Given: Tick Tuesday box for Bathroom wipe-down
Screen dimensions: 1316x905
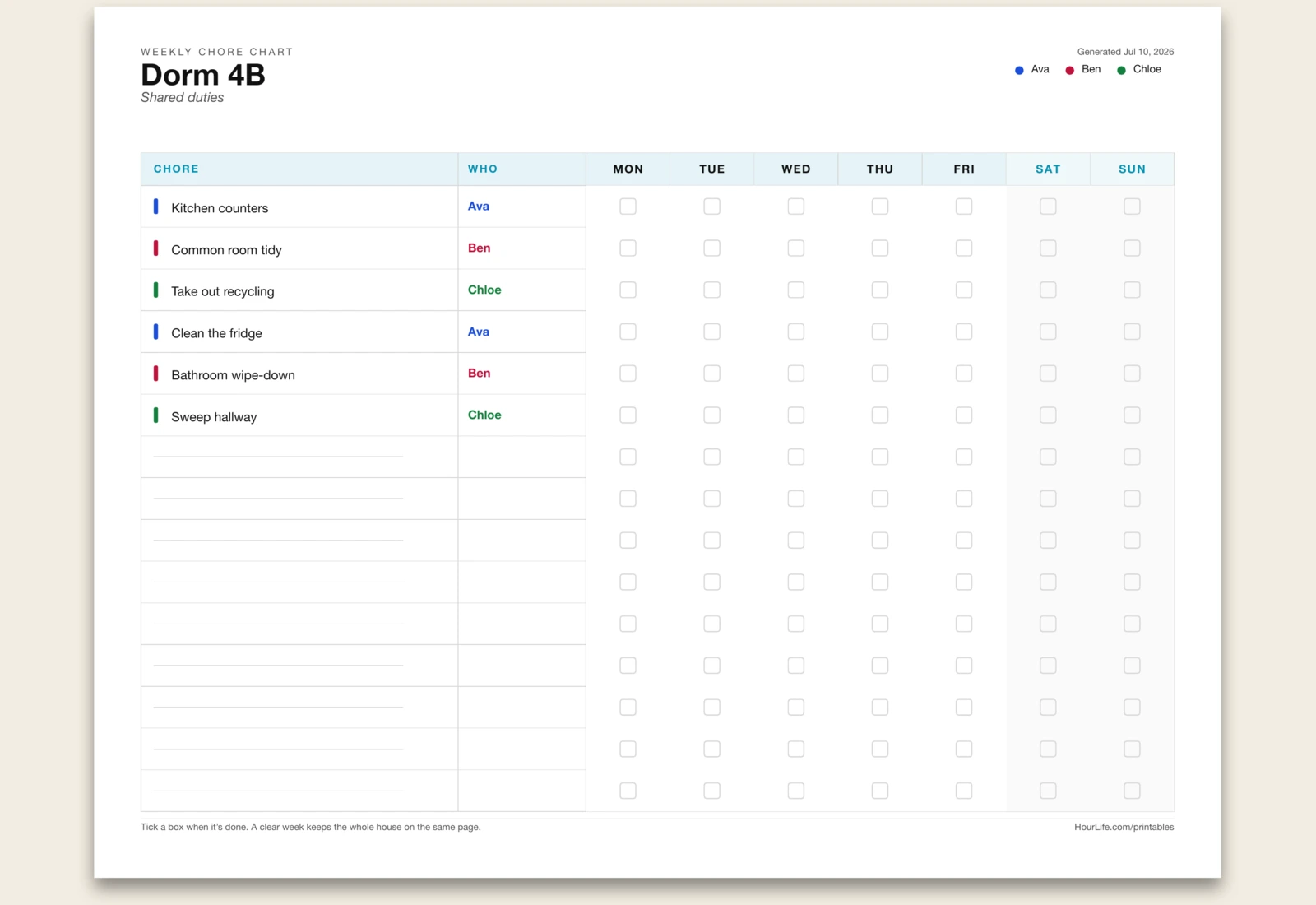Looking at the screenshot, I should pos(711,374).
